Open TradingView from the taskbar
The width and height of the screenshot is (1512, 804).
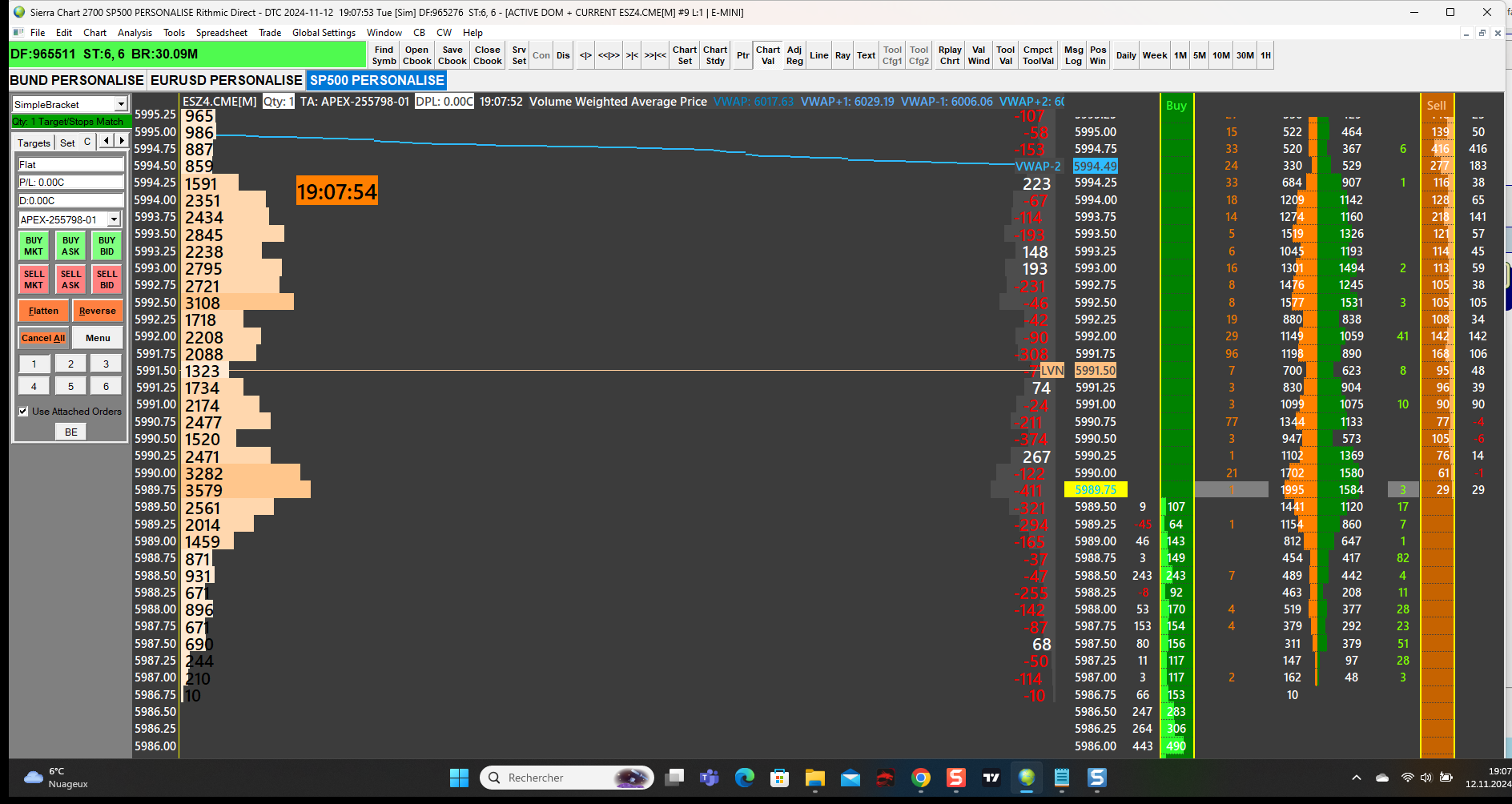pos(991,778)
